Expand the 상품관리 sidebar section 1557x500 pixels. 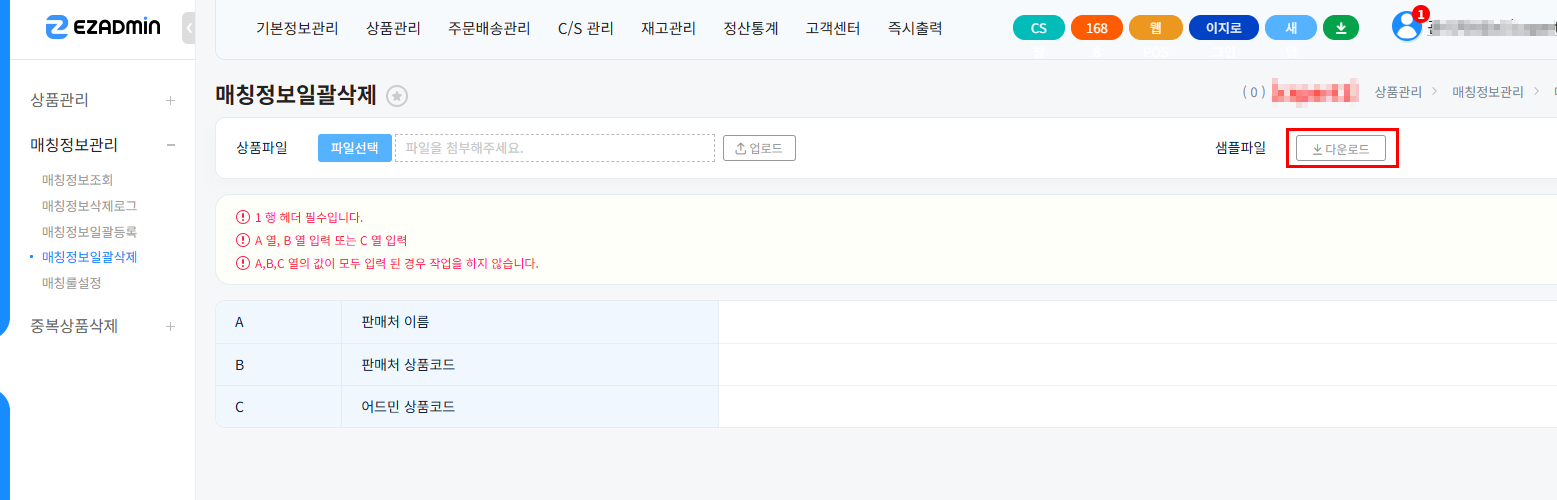tap(171, 100)
